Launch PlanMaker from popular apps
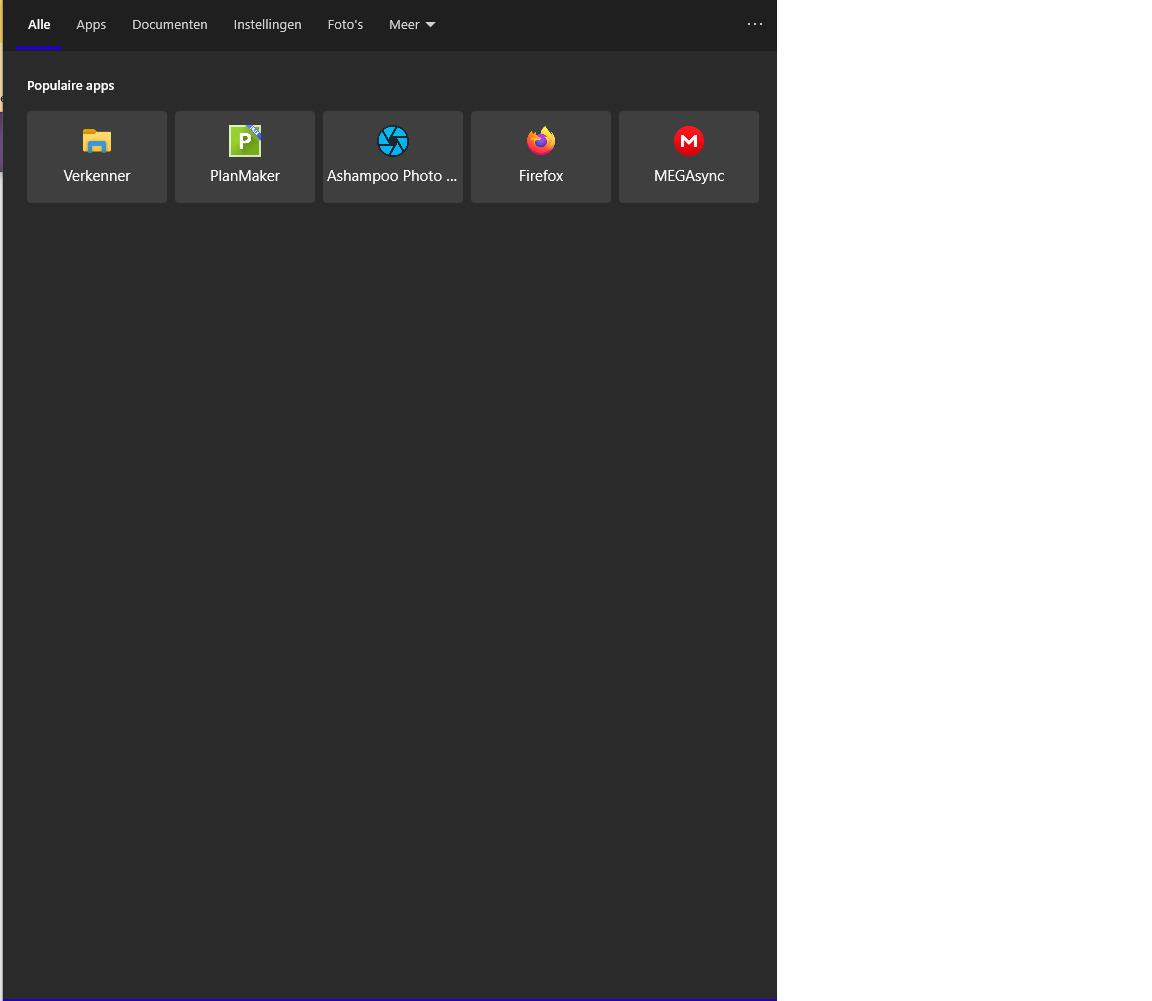Image resolution: width=1152 pixels, height=1001 pixels. pos(245,157)
